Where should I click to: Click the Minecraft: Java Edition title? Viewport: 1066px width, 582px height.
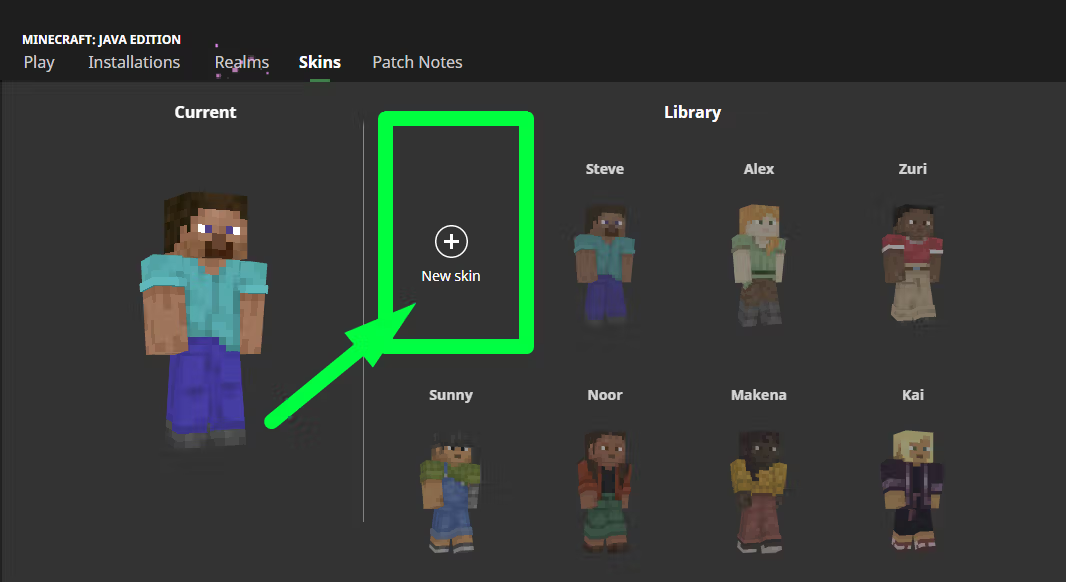(101, 39)
